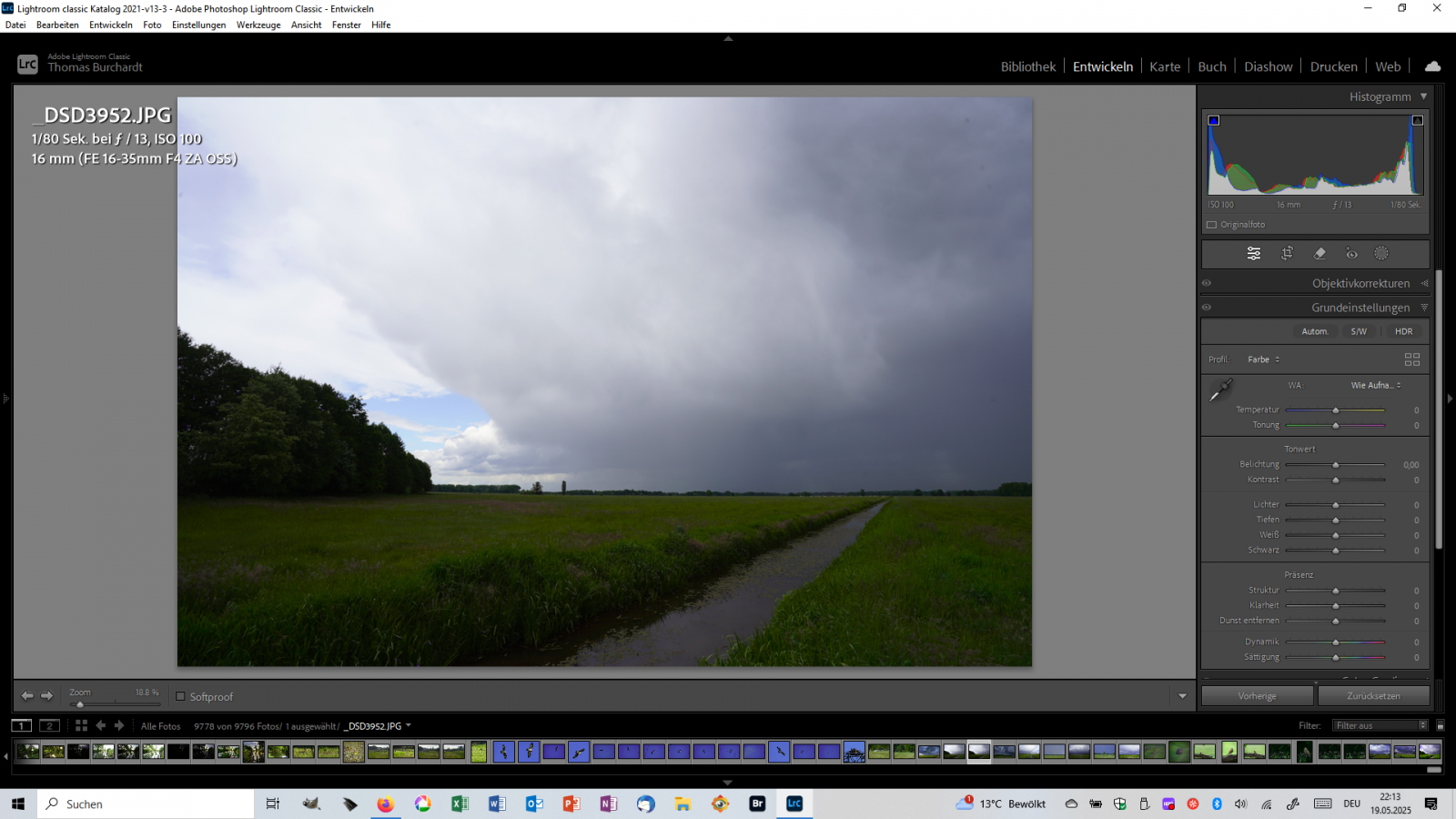Image resolution: width=1456 pixels, height=819 pixels.
Task: Switch to the Bibliothek module
Action: pyautogui.click(x=1027, y=66)
